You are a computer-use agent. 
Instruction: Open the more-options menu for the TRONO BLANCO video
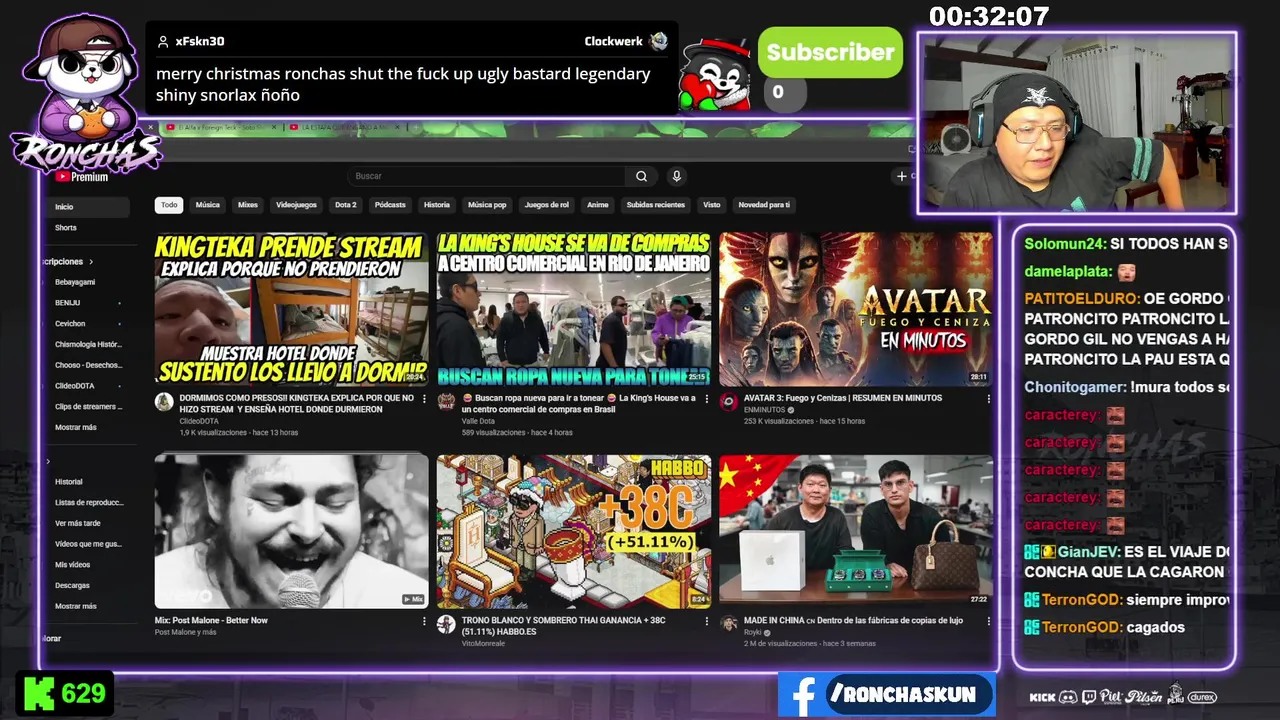coord(706,621)
